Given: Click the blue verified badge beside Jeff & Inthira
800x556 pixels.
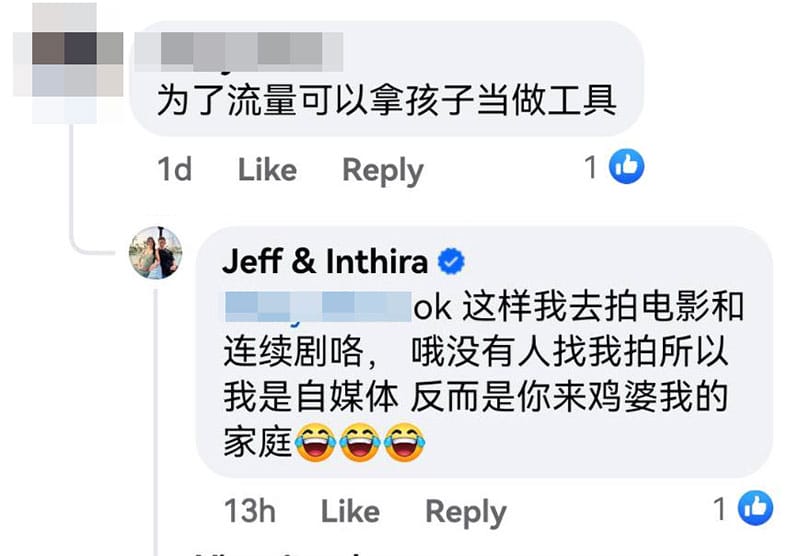Looking at the screenshot, I should (x=452, y=262).
